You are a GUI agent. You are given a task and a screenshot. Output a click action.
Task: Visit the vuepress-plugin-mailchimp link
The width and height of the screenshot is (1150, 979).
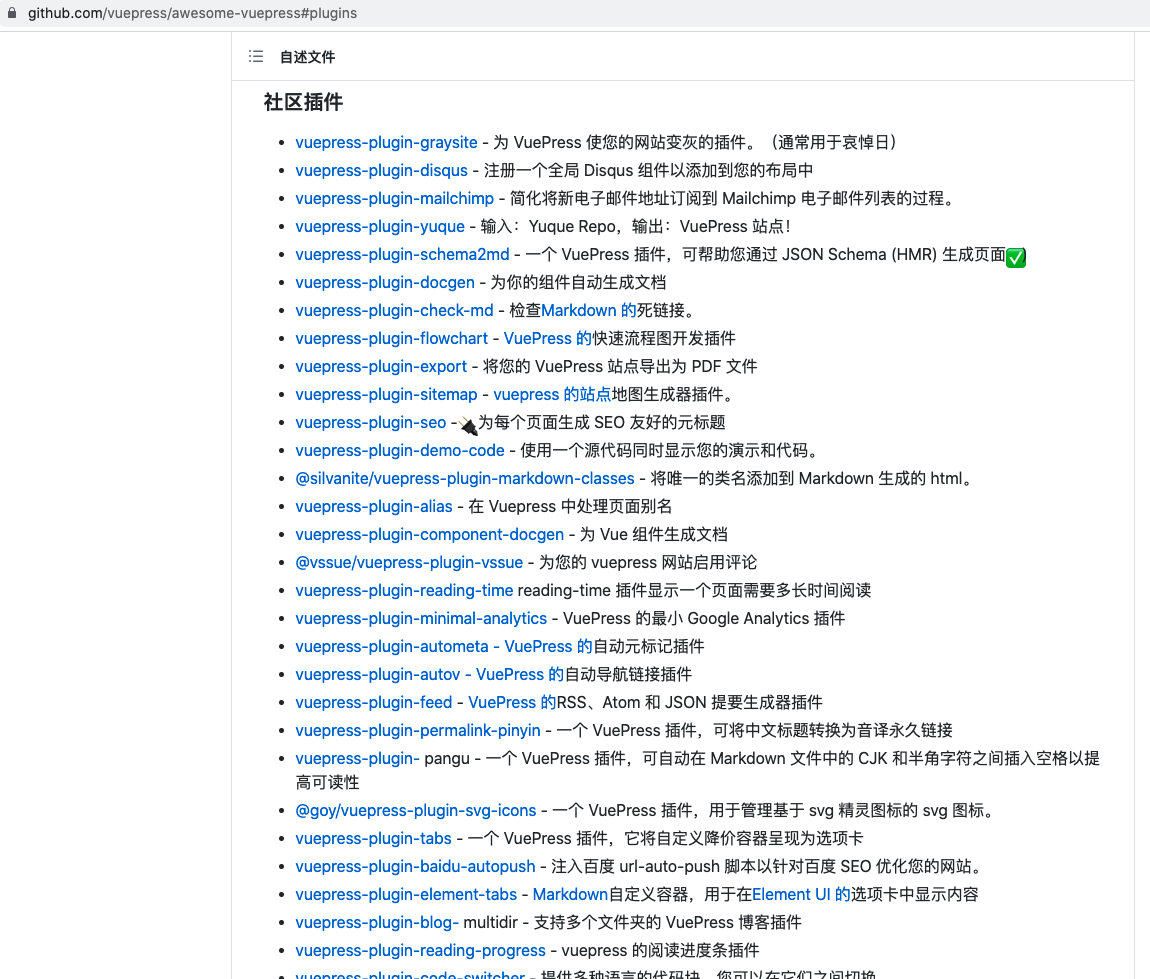point(395,198)
